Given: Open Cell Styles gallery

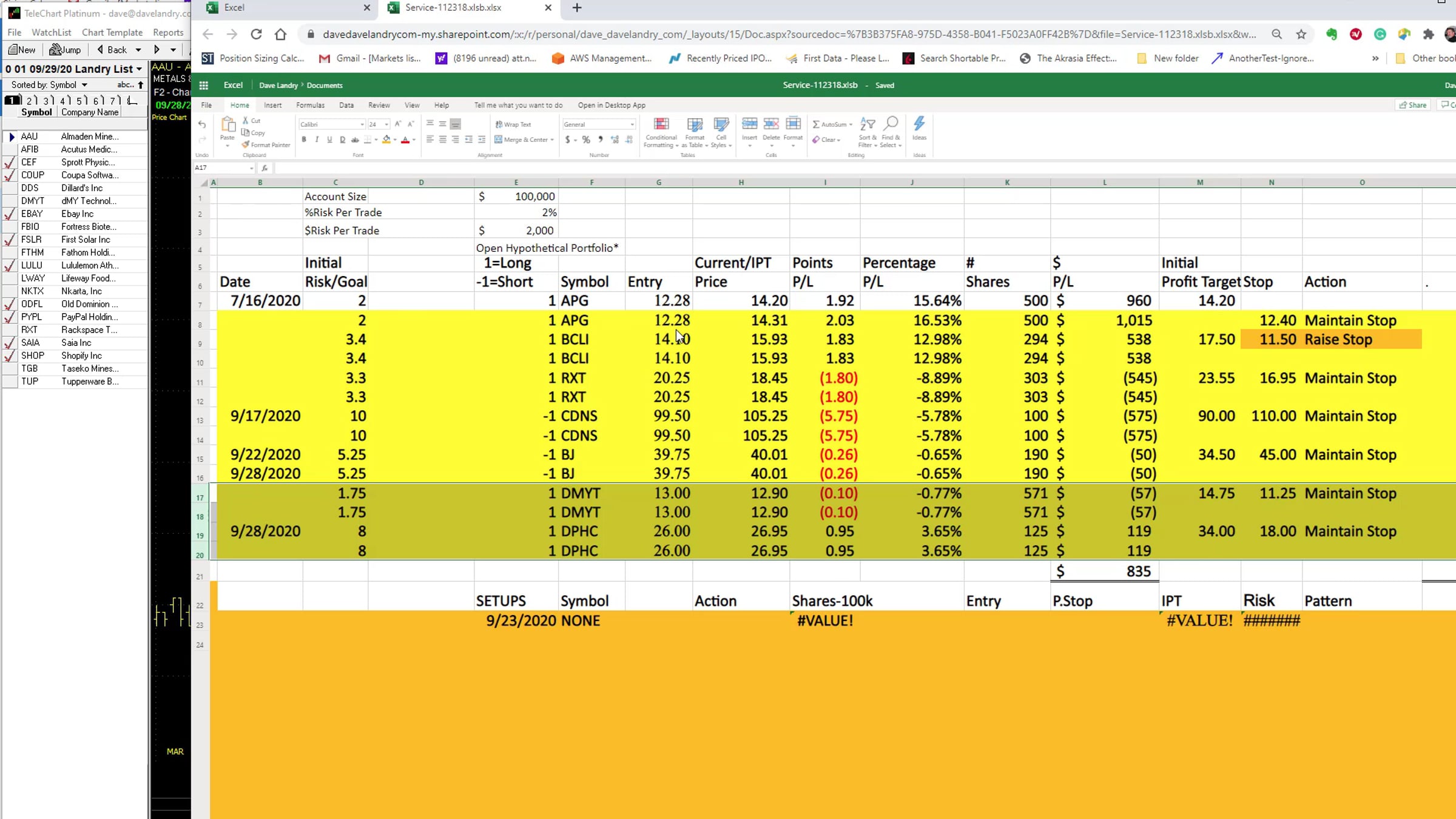Looking at the screenshot, I should (721, 132).
